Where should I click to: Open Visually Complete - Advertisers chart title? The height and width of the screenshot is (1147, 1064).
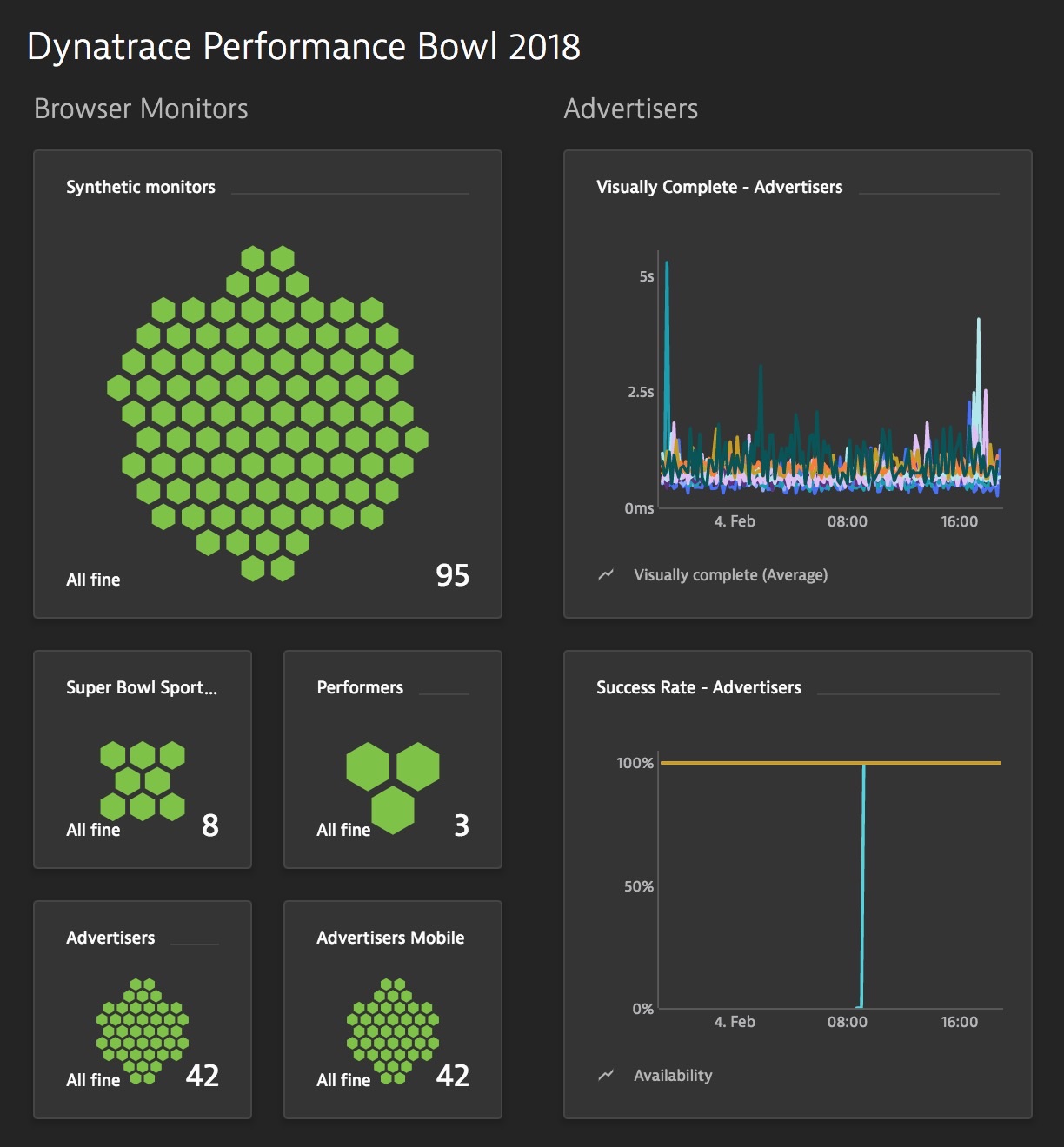tap(720, 187)
